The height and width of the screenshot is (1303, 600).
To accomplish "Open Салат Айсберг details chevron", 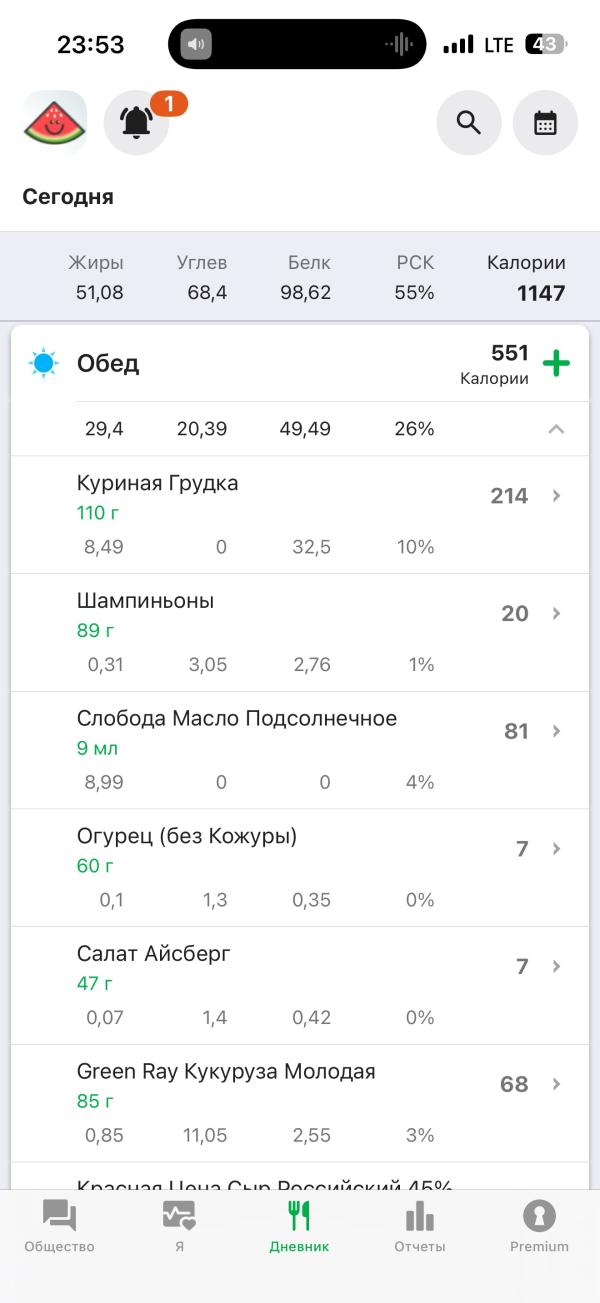I will pyautogui.click(x=557, y=966).
